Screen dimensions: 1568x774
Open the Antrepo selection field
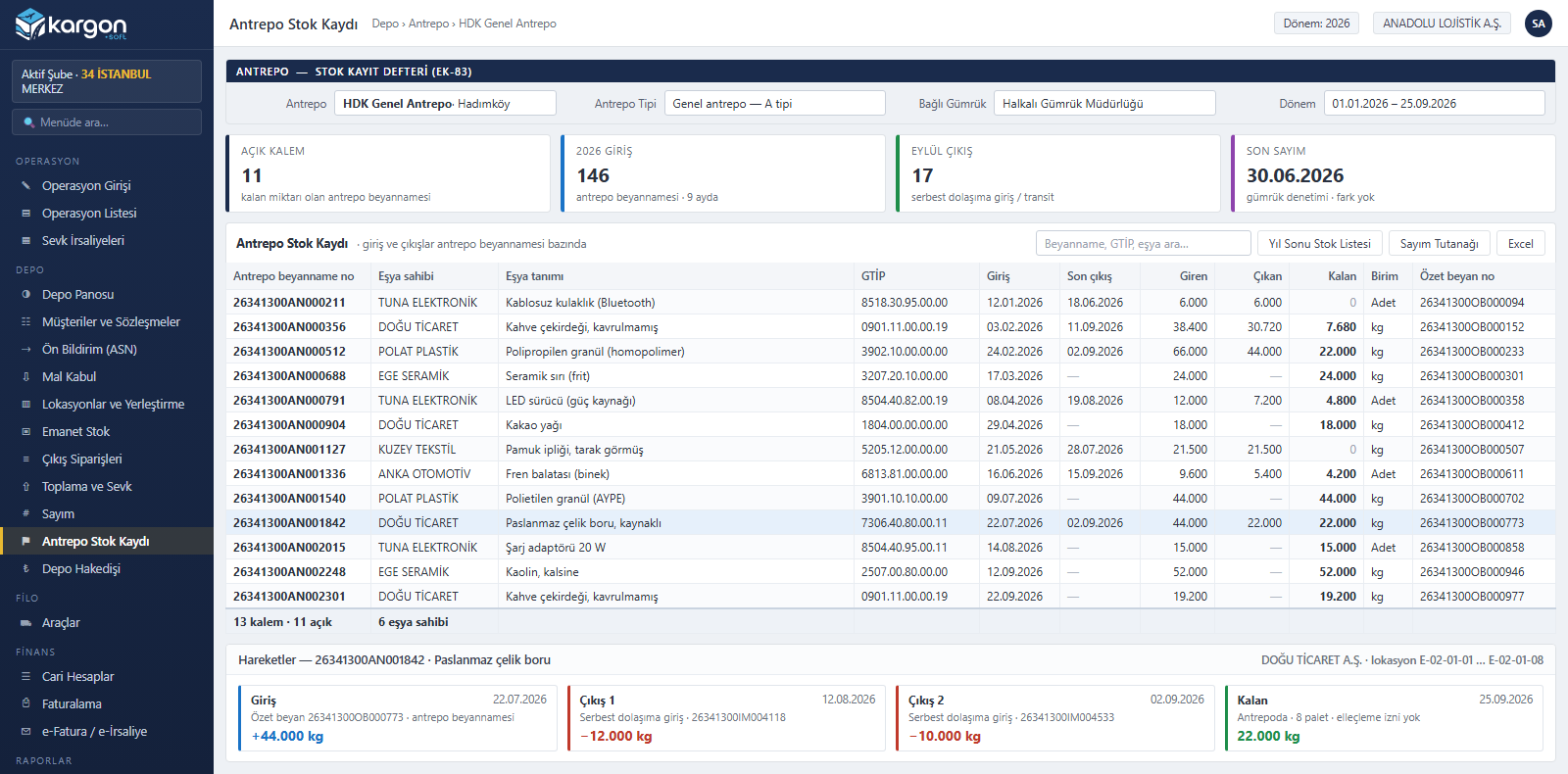[x=445, y=103]
